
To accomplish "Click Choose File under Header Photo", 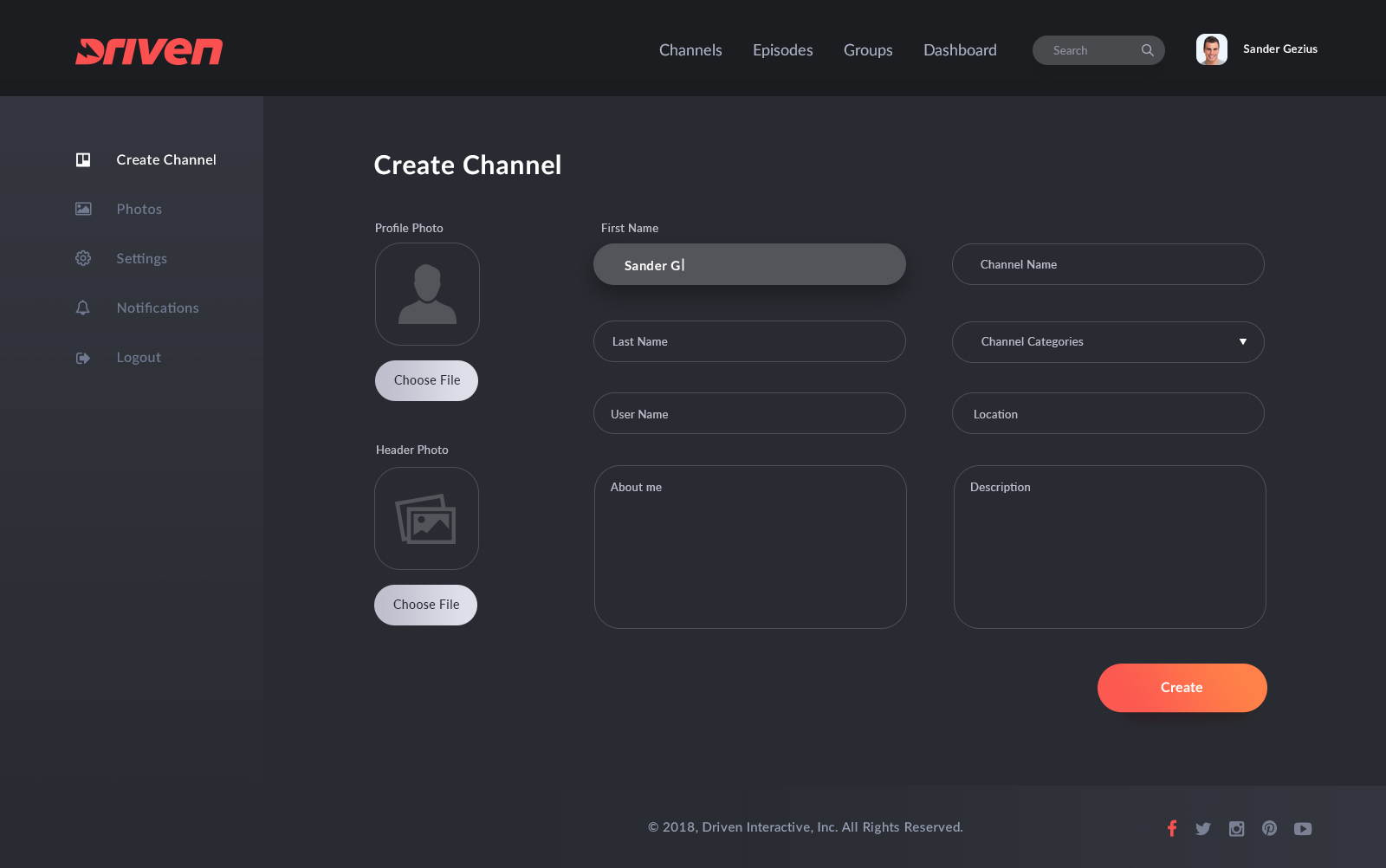I will pos(425,605).
